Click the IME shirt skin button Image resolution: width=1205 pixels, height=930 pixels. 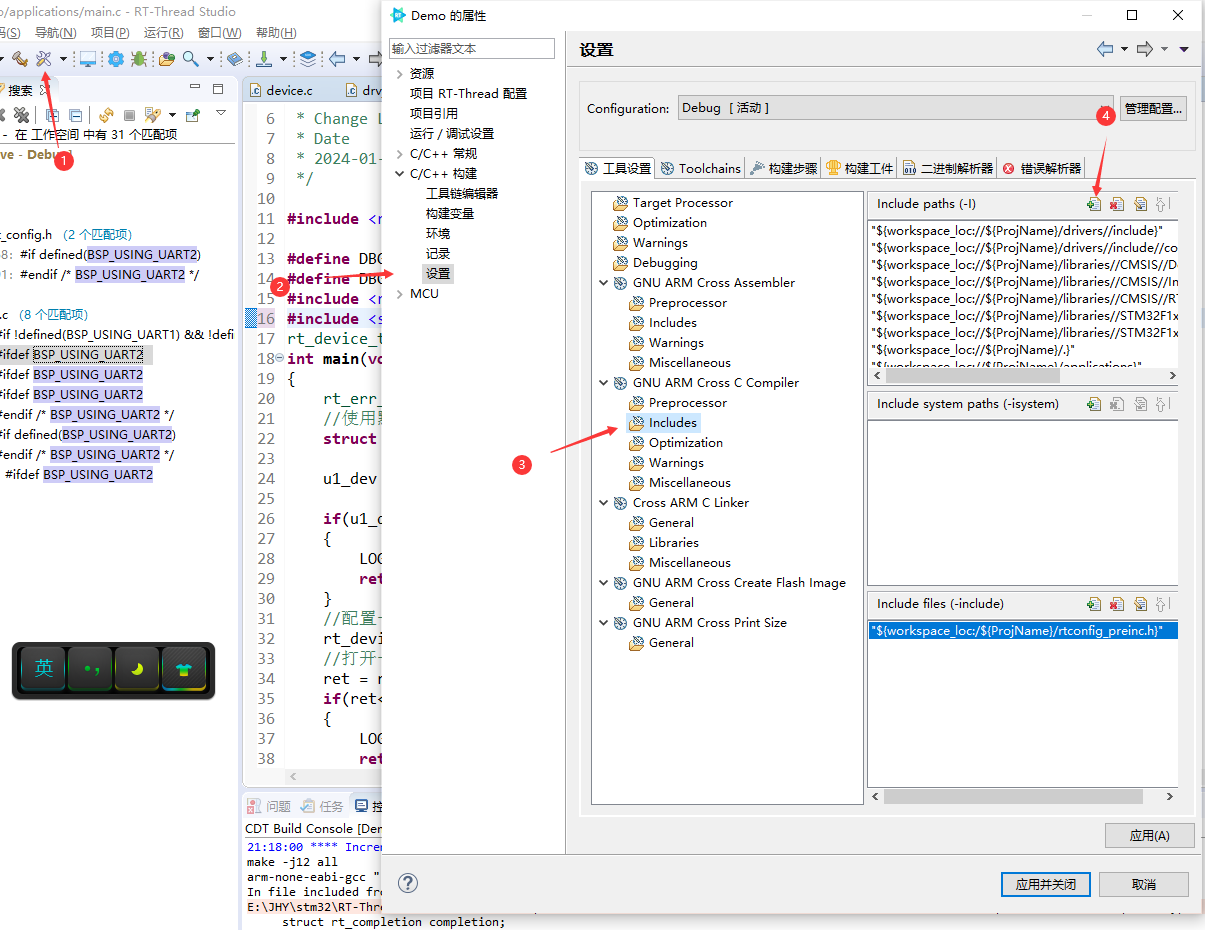[184, 669]
